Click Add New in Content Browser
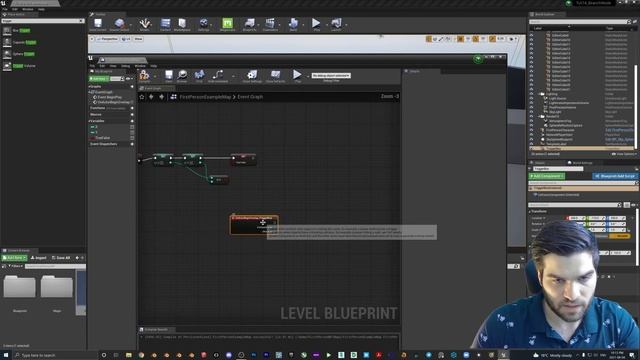This screenshot has width=640, height=360. click(x=14, y=258)
